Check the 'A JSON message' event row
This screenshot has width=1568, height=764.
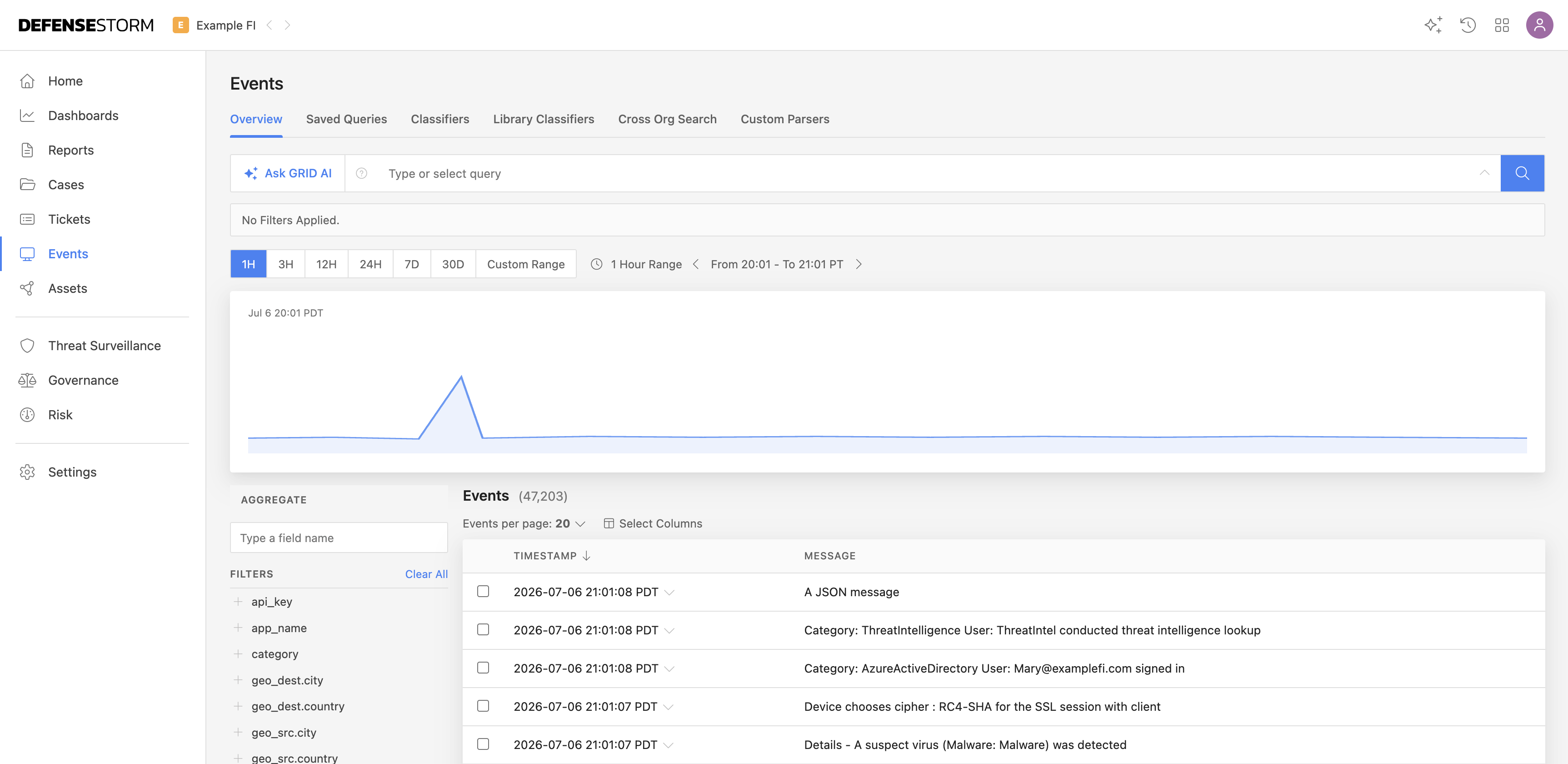[x=483, y=591]
